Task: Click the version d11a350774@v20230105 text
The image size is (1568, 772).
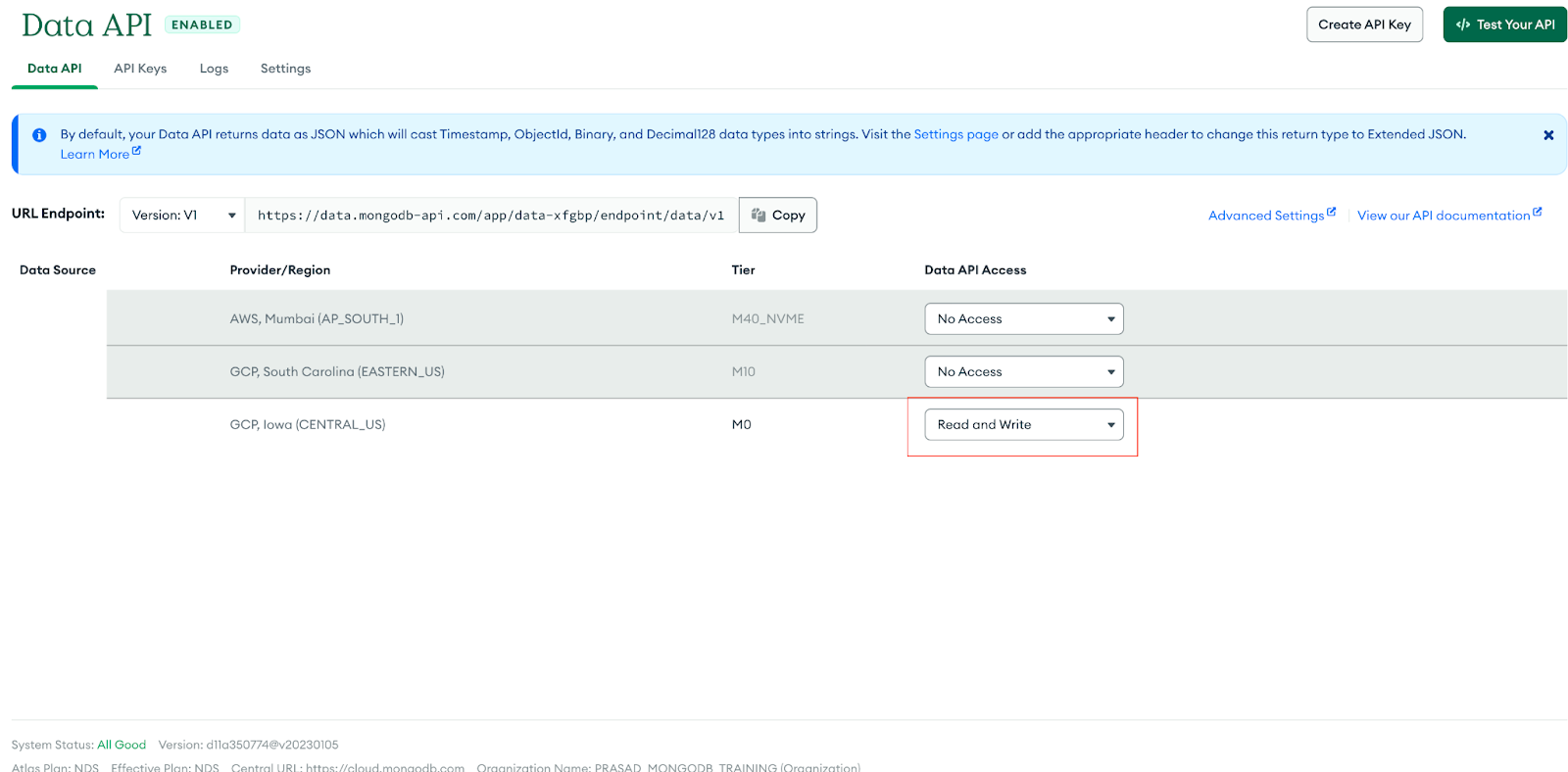Action: (x=248, y=745)
